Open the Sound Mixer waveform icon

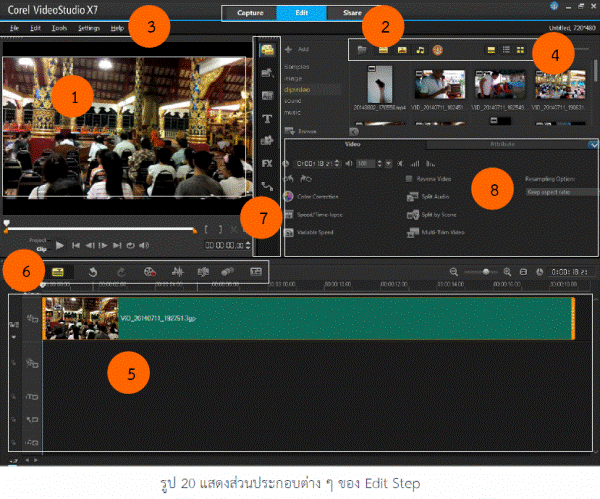click(178, 272)
